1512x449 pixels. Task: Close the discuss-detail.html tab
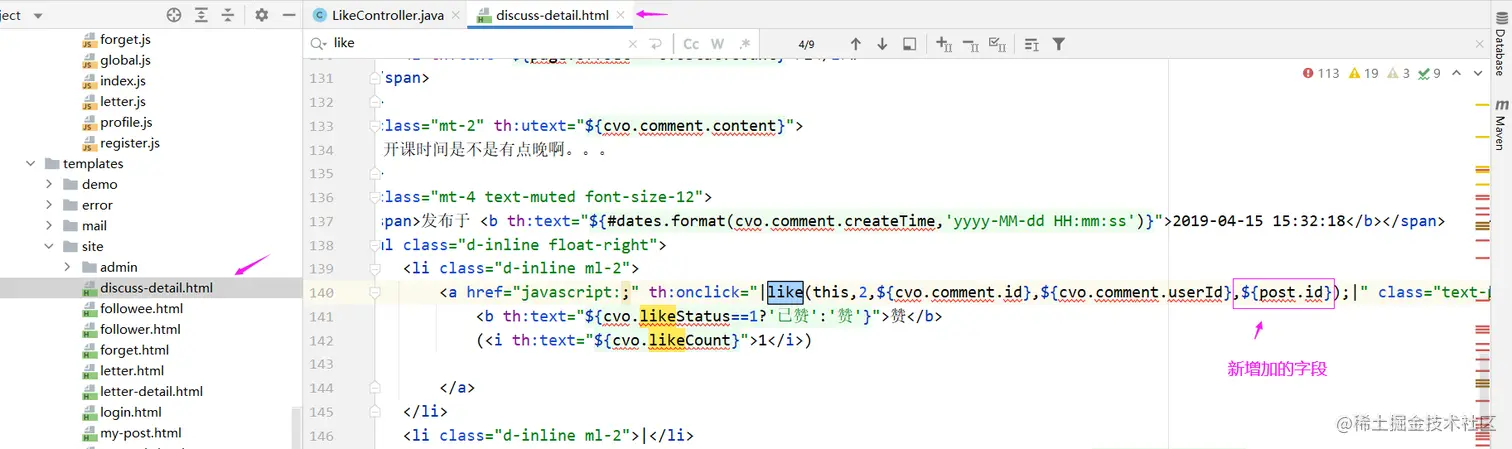click(621, 15)
